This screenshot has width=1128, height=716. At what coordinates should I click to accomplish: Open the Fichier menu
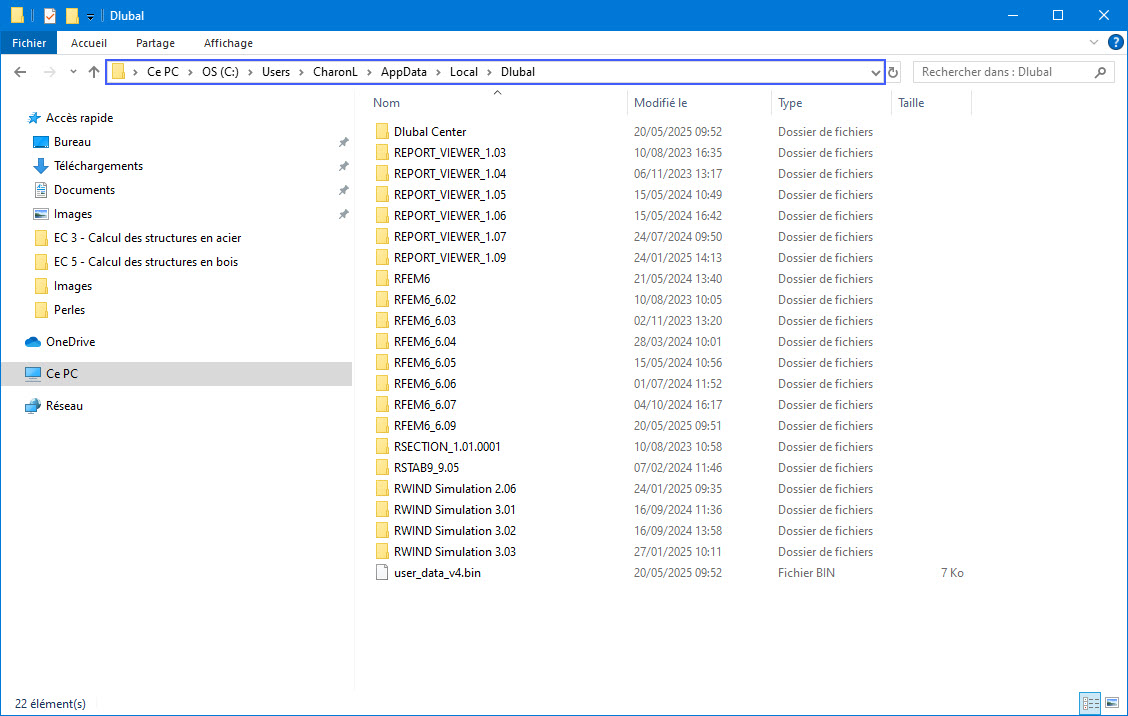29,43
